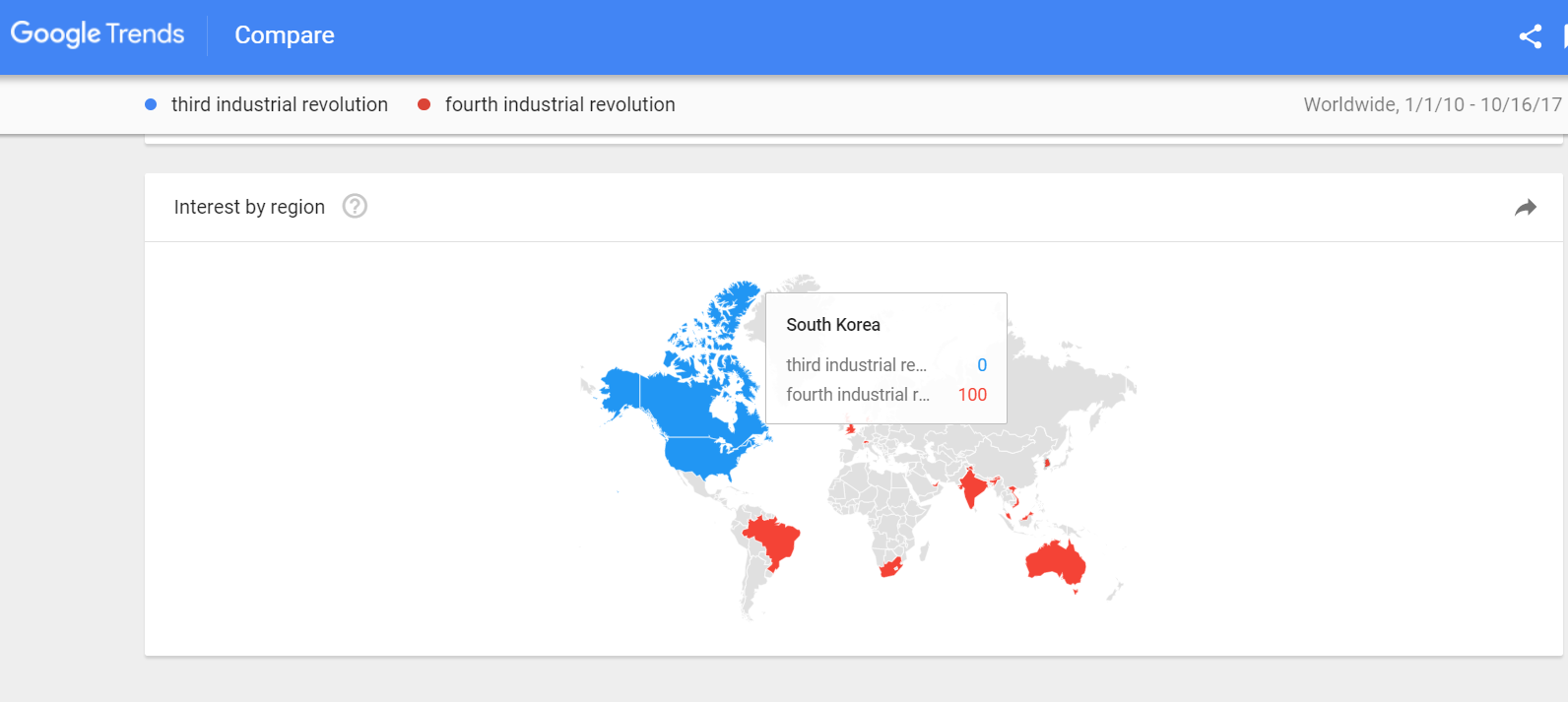Click the blue '0' value in the tooltip
The width and height of the screenshot is (1568, 702).
(982, 364)
